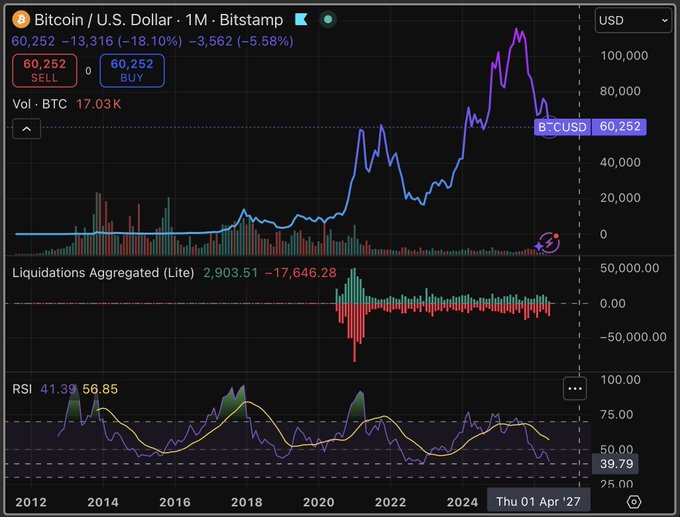Click the blue 60,252 BUY button
The image size is (680, 517).
click(x=132, y=70)
